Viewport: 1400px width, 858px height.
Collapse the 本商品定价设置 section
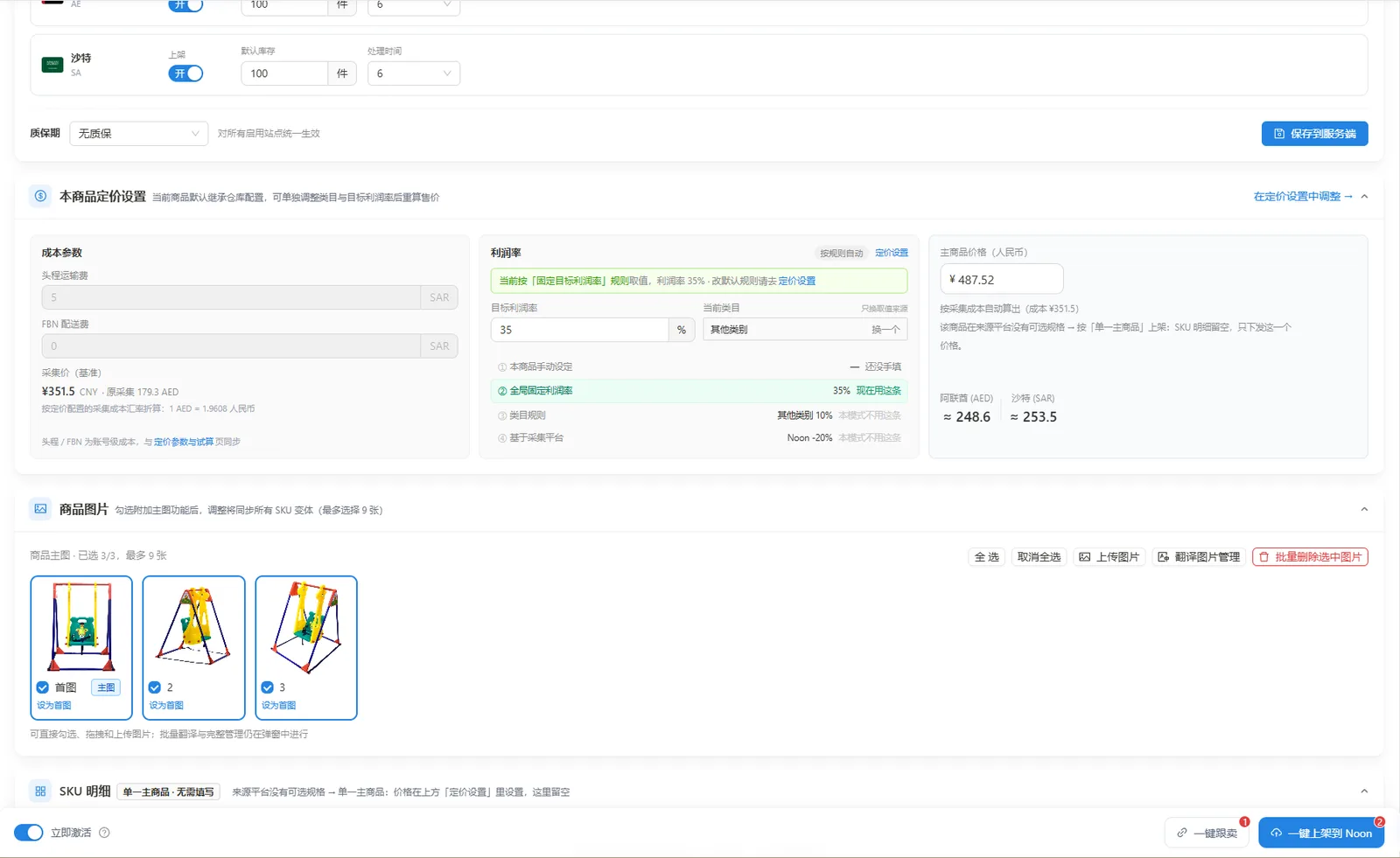1364,197
